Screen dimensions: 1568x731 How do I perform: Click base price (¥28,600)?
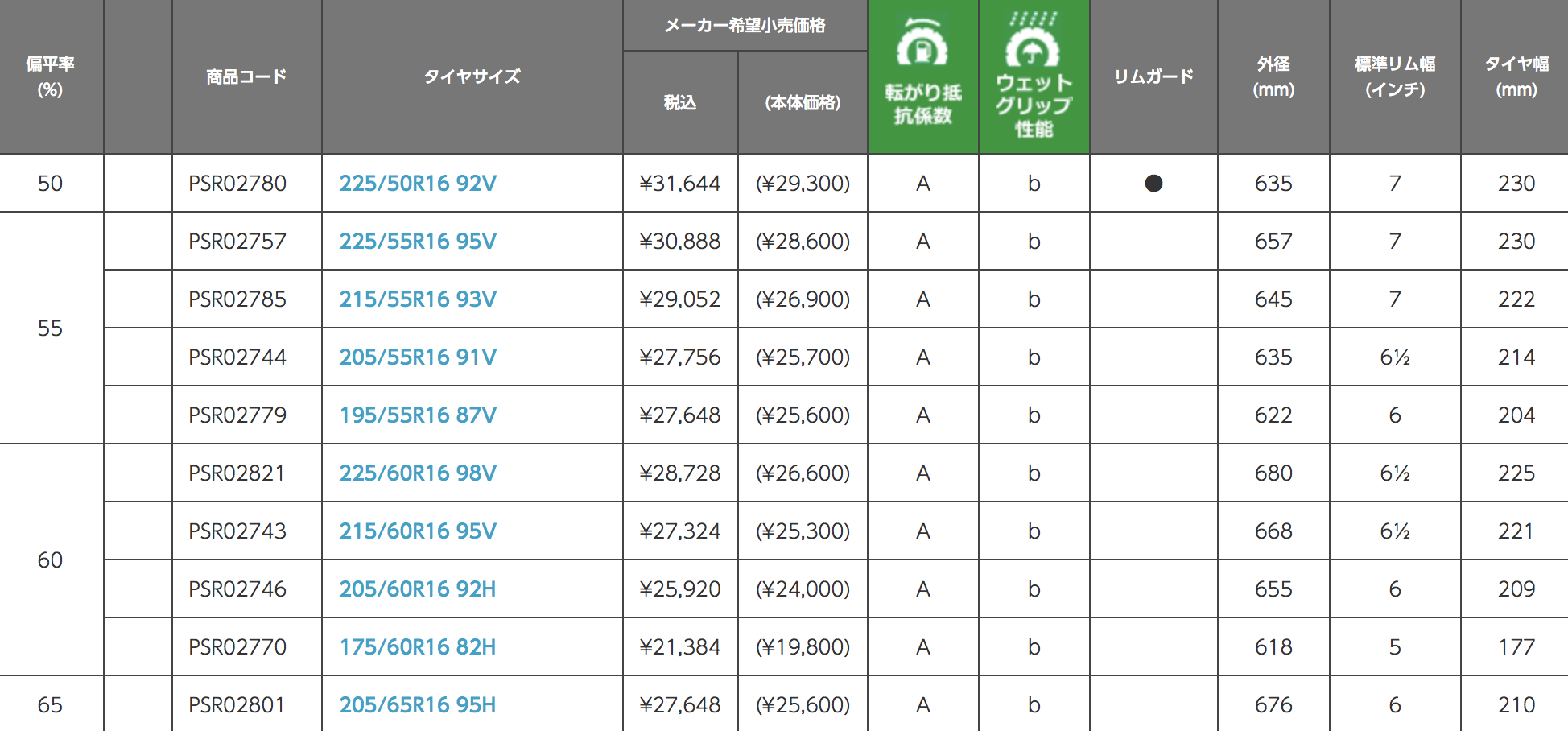(x=803, y=242)
